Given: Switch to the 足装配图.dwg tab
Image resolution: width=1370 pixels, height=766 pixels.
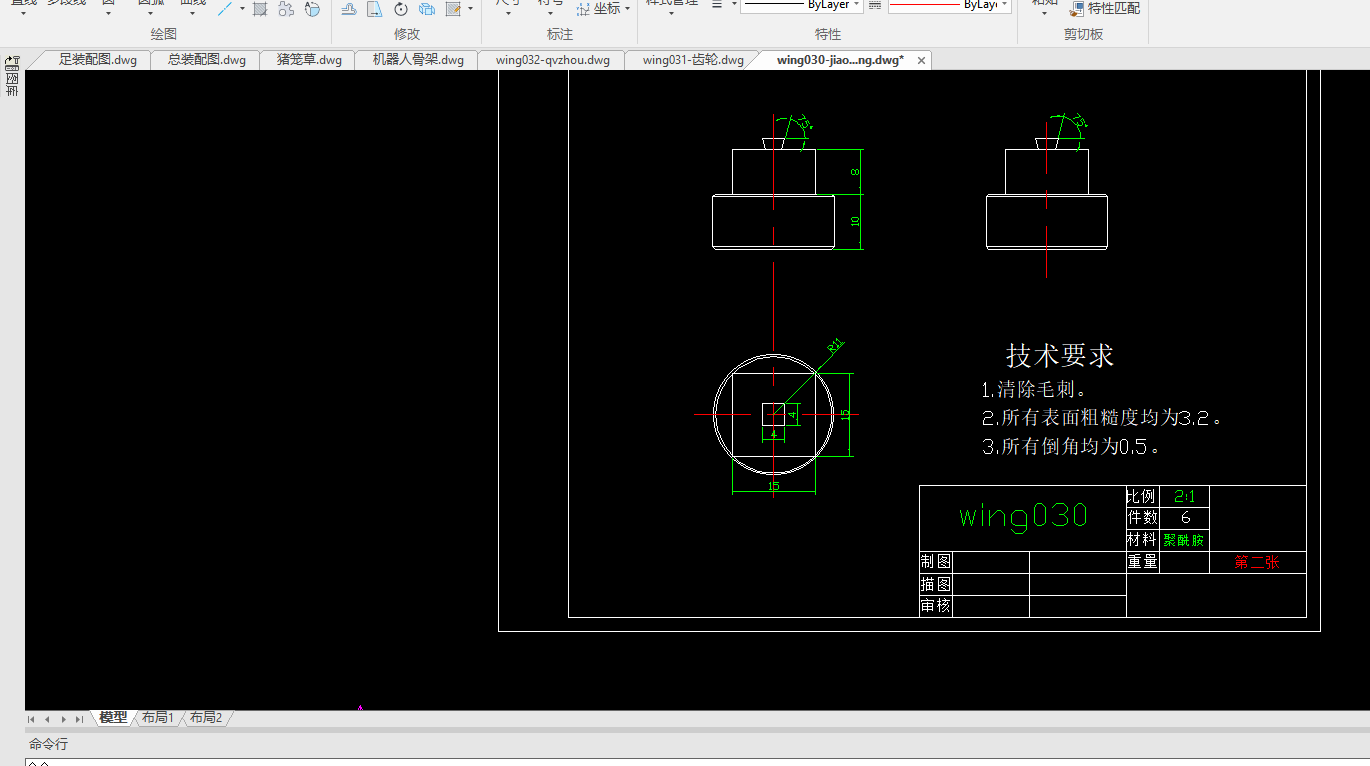Looking at the screenshot, I should tap(97, 60).
